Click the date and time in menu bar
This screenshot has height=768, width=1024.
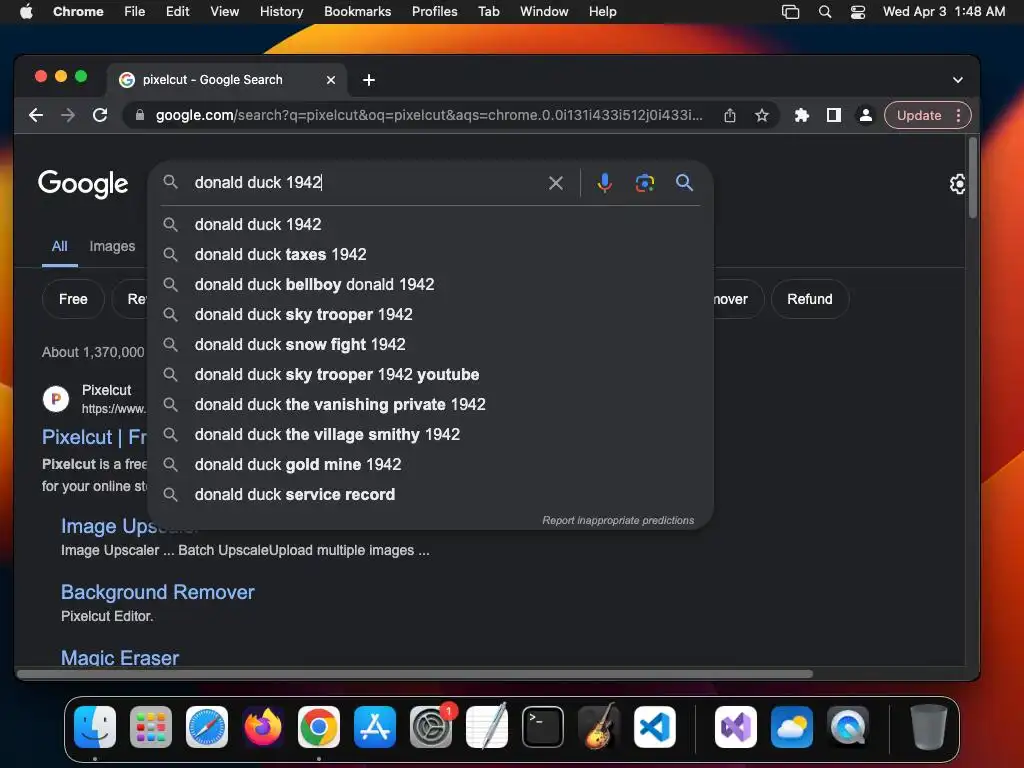click(x=944, y=11)
